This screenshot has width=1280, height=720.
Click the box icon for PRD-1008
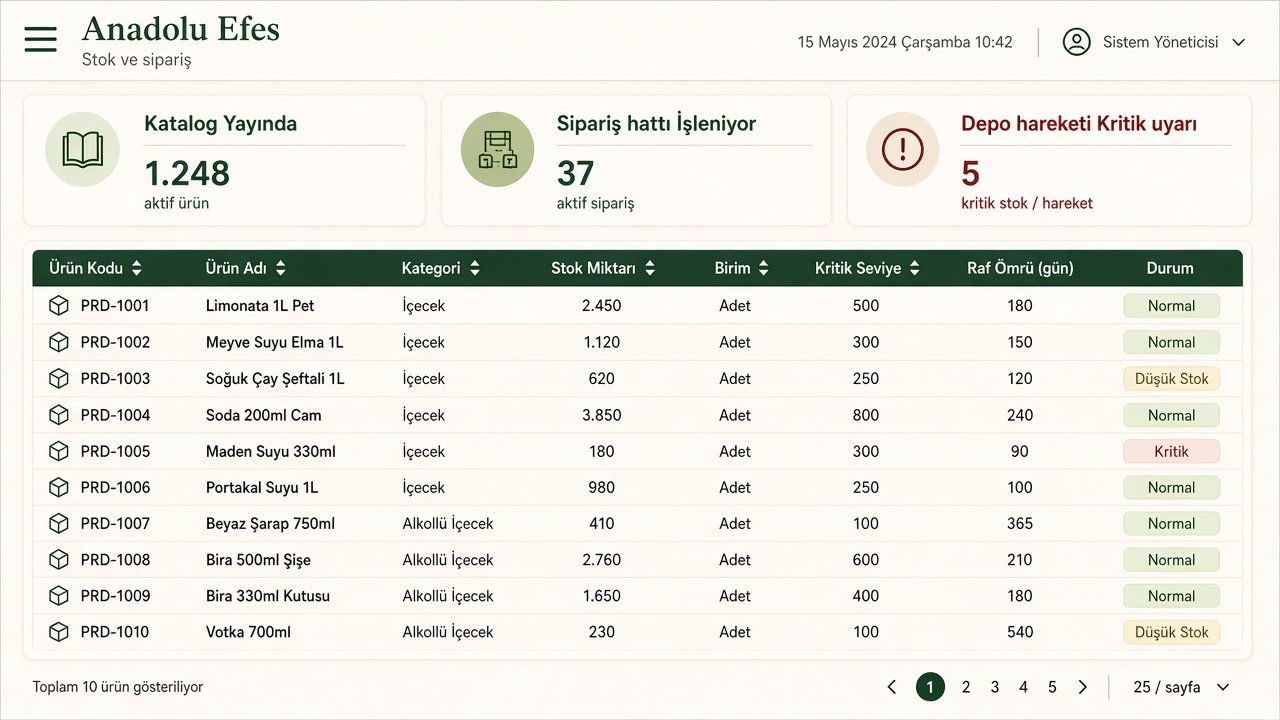pos(59,560)
